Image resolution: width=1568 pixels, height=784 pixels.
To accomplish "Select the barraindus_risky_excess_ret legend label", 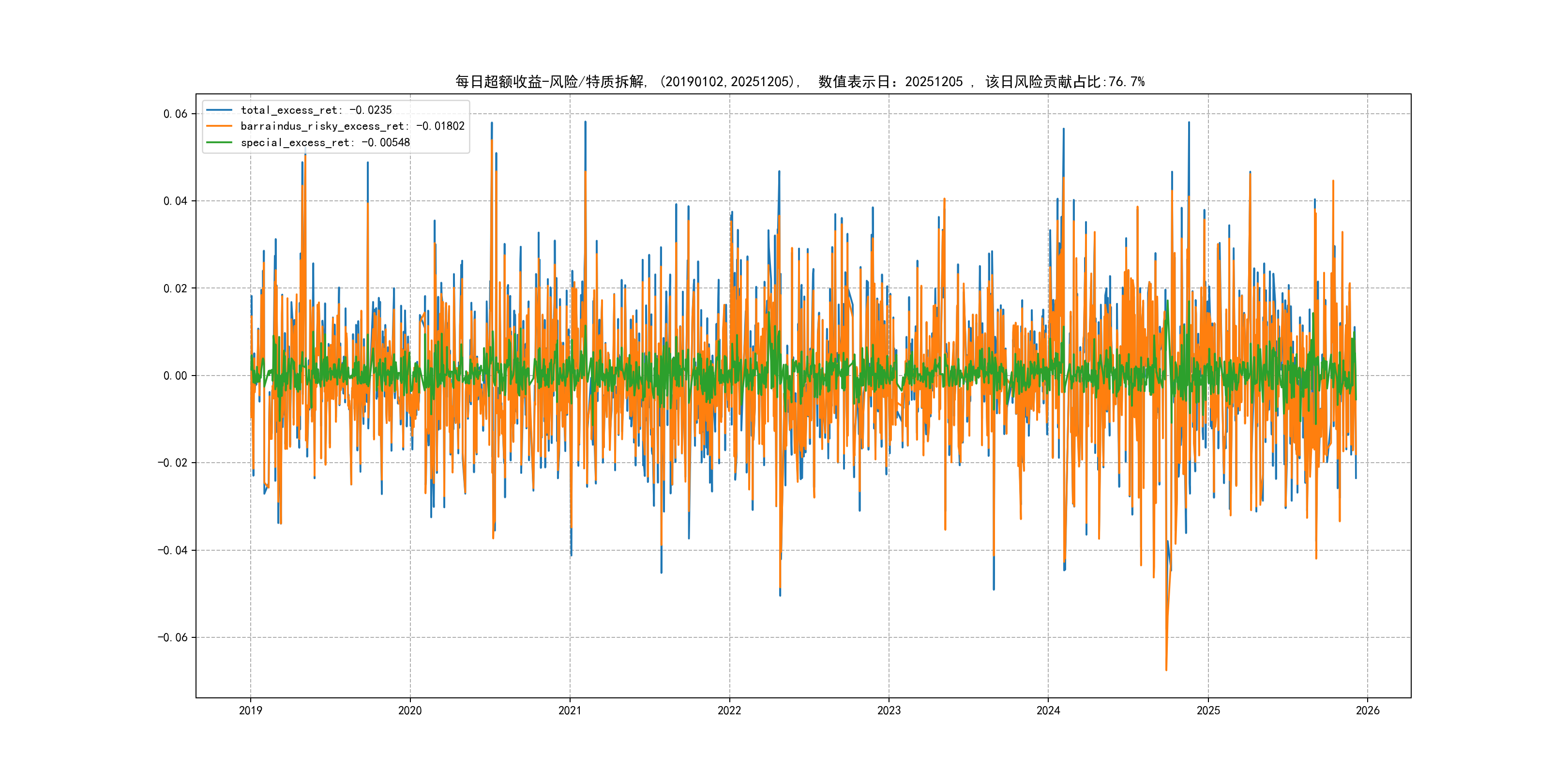I will (x=352, y=126).
